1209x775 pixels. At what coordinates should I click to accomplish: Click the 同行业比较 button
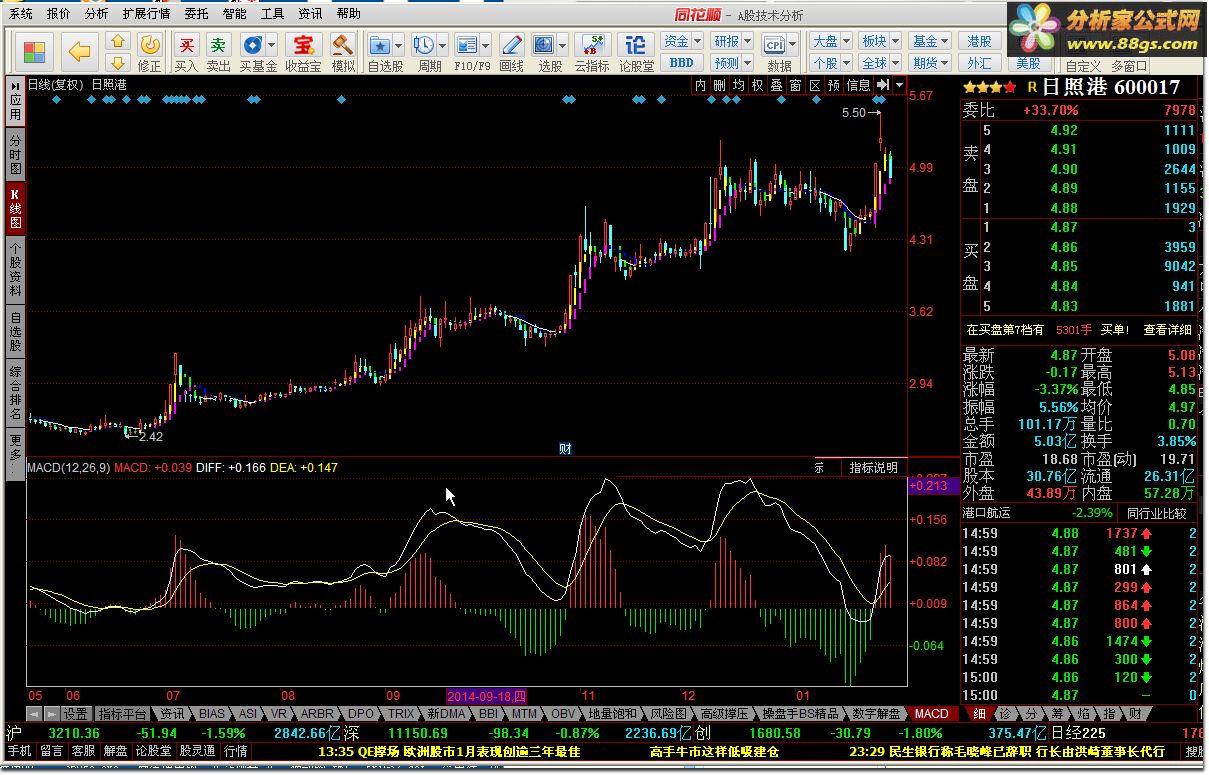pyautogui.click(x=1155, y=513)
